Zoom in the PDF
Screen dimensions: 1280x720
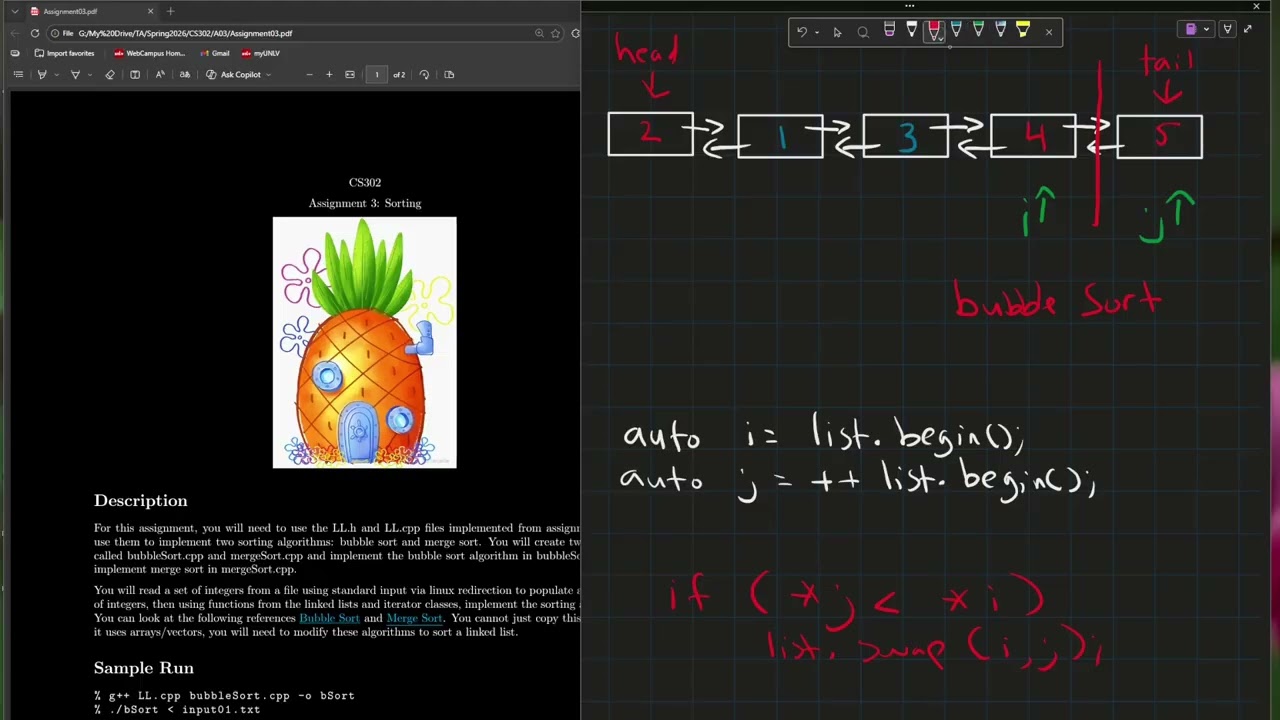pos(329,74)
